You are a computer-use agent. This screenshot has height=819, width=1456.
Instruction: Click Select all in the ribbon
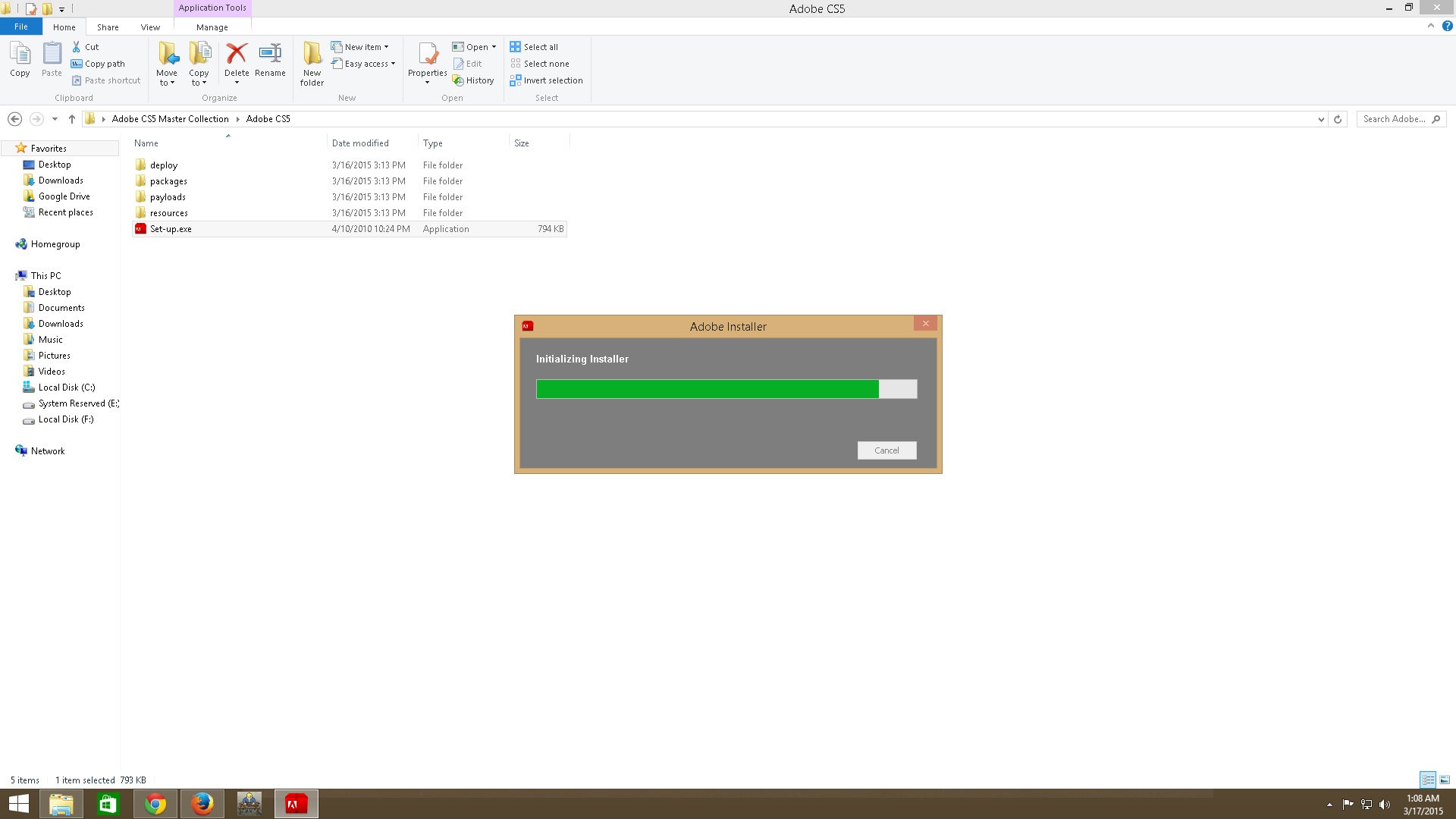click(534, 47)
